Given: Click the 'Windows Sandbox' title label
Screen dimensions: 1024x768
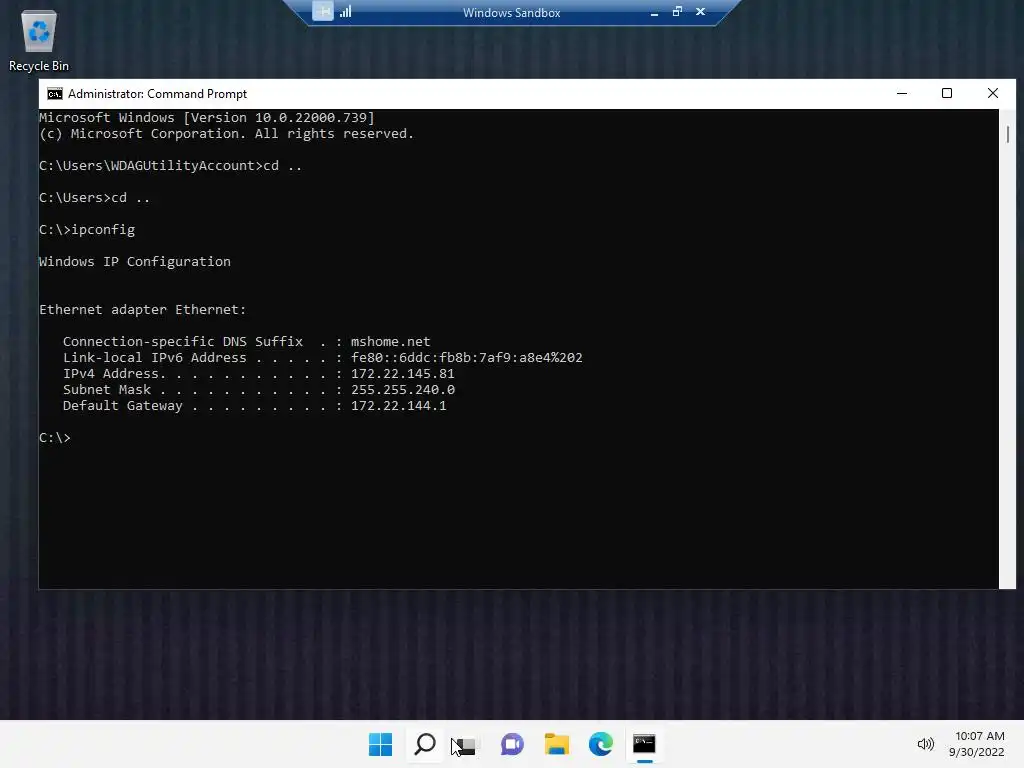Looking at the screenshot, I should coord(511,12).
